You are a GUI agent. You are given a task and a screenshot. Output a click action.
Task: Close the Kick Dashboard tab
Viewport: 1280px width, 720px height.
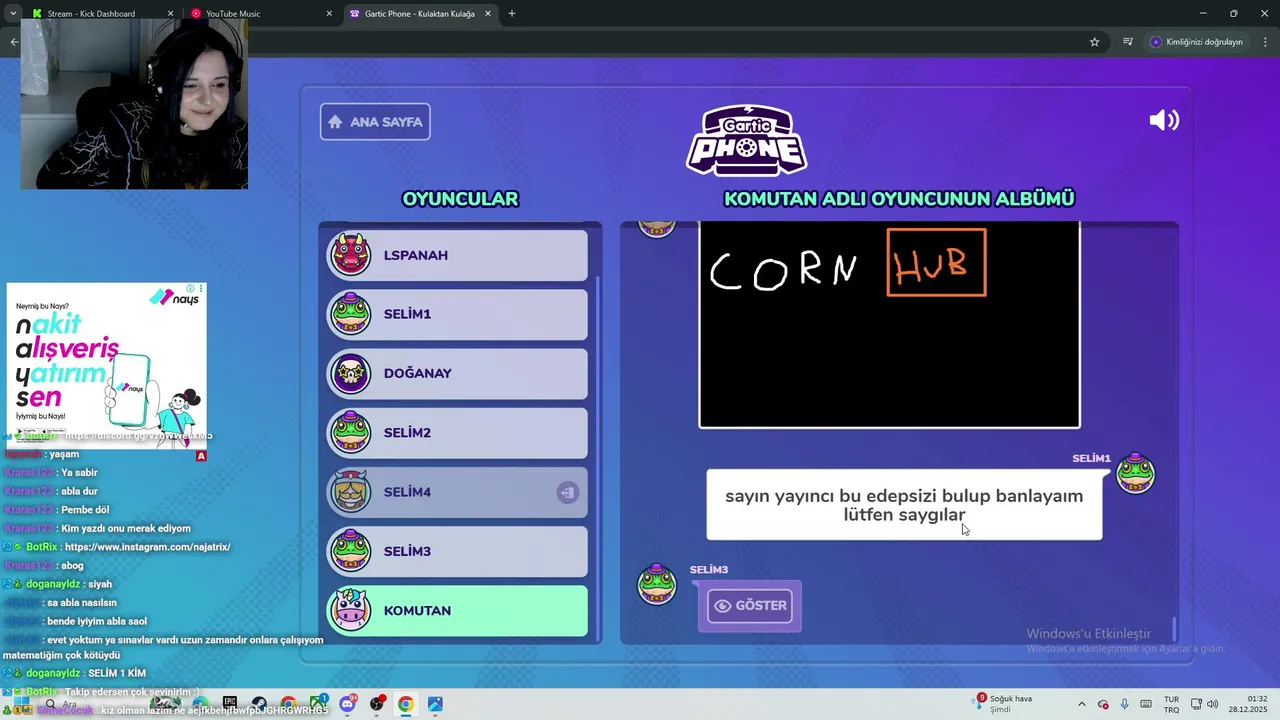(x=170, y=14)
